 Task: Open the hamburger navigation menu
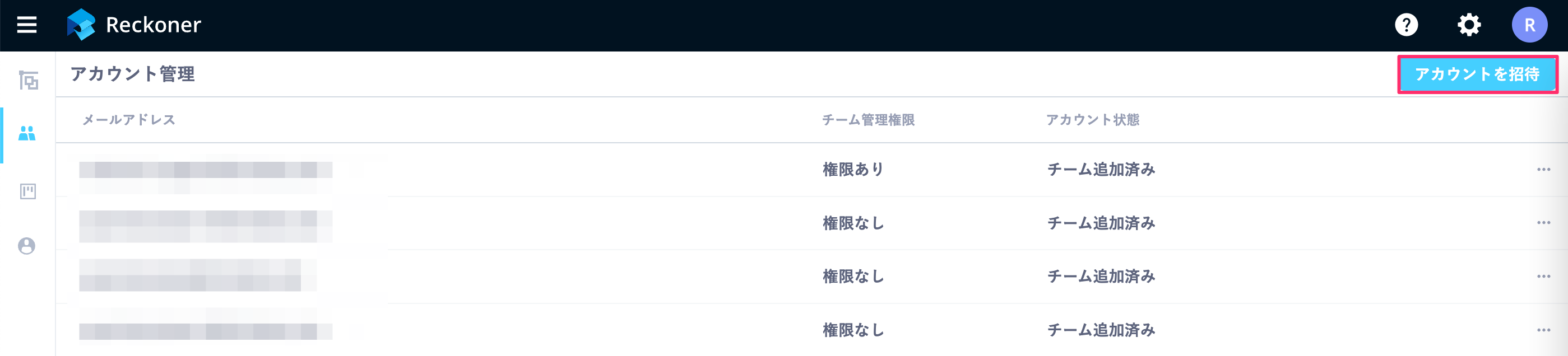coord(25,25)
